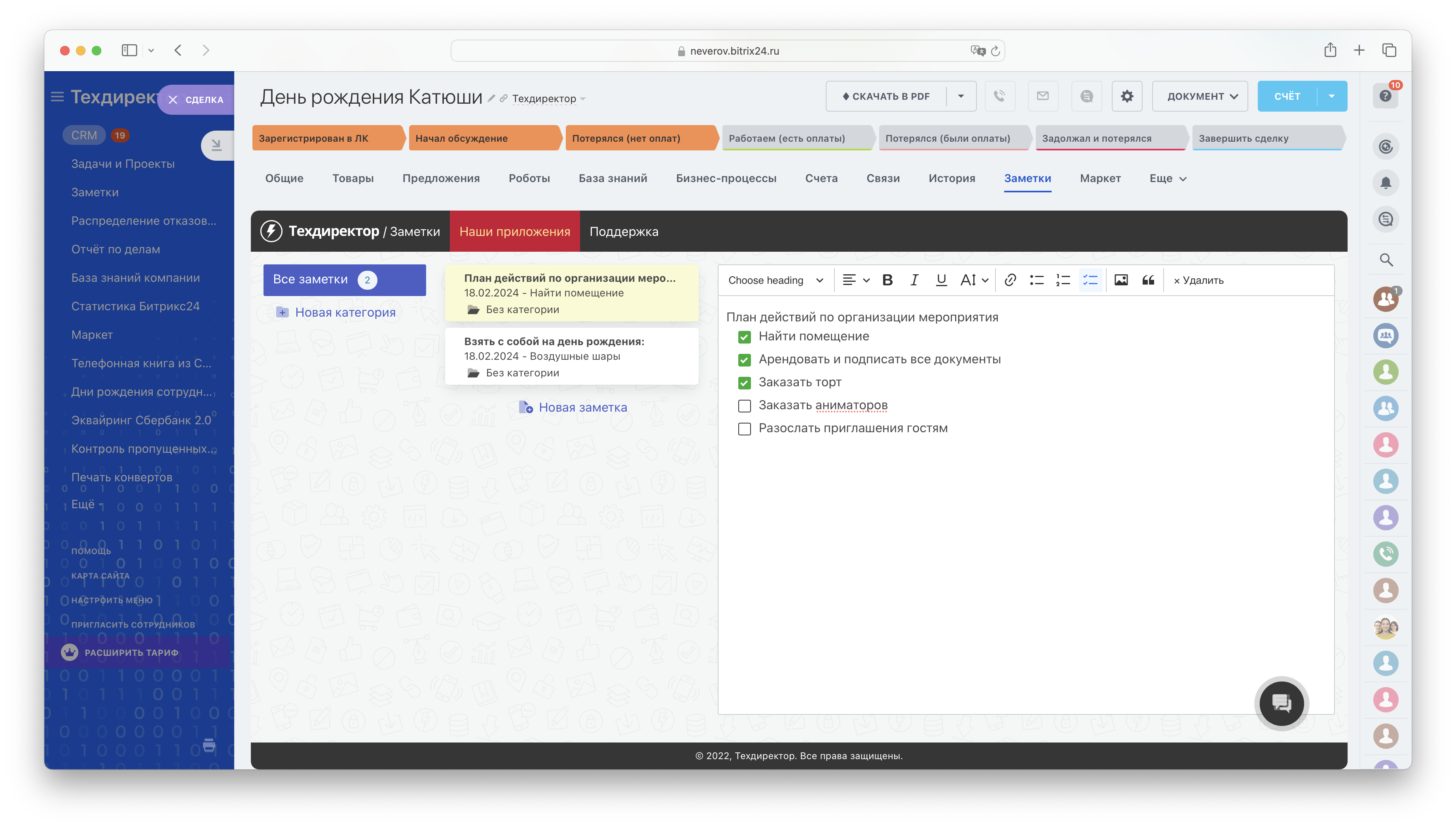Insert image into the note
Screen dimensions: 1456x828
pyautogui.click(x=1121, y=280)
